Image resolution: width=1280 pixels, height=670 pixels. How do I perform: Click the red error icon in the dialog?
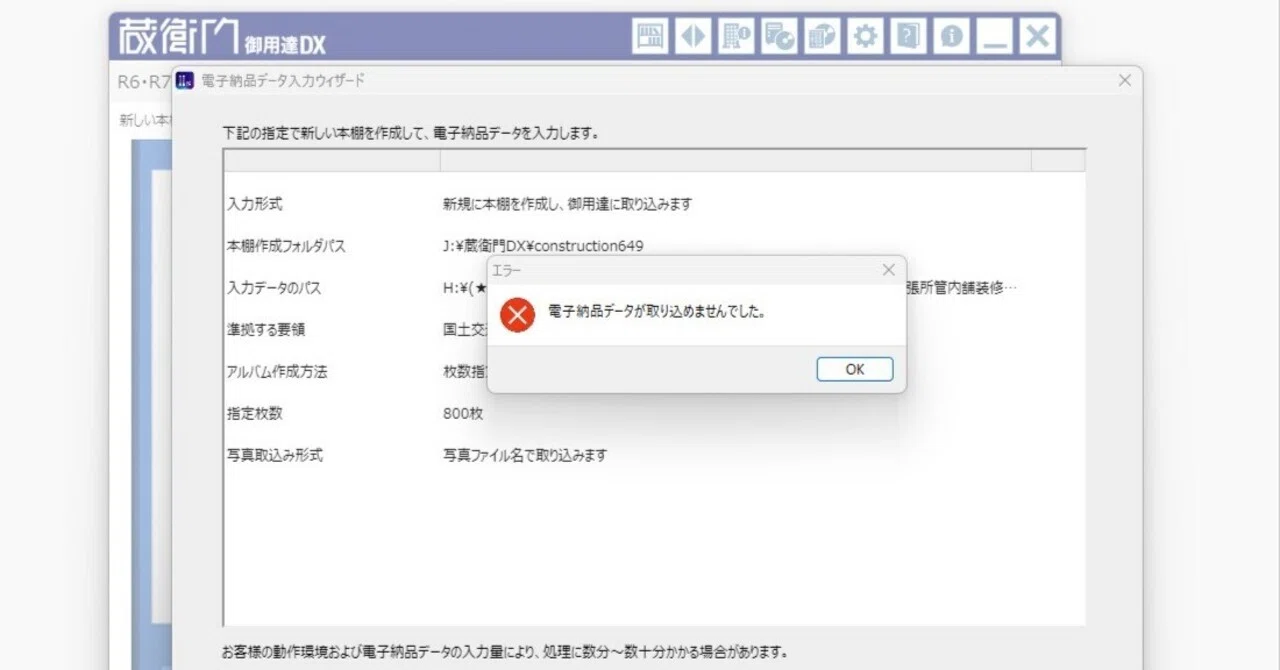(x=518, y=314)
